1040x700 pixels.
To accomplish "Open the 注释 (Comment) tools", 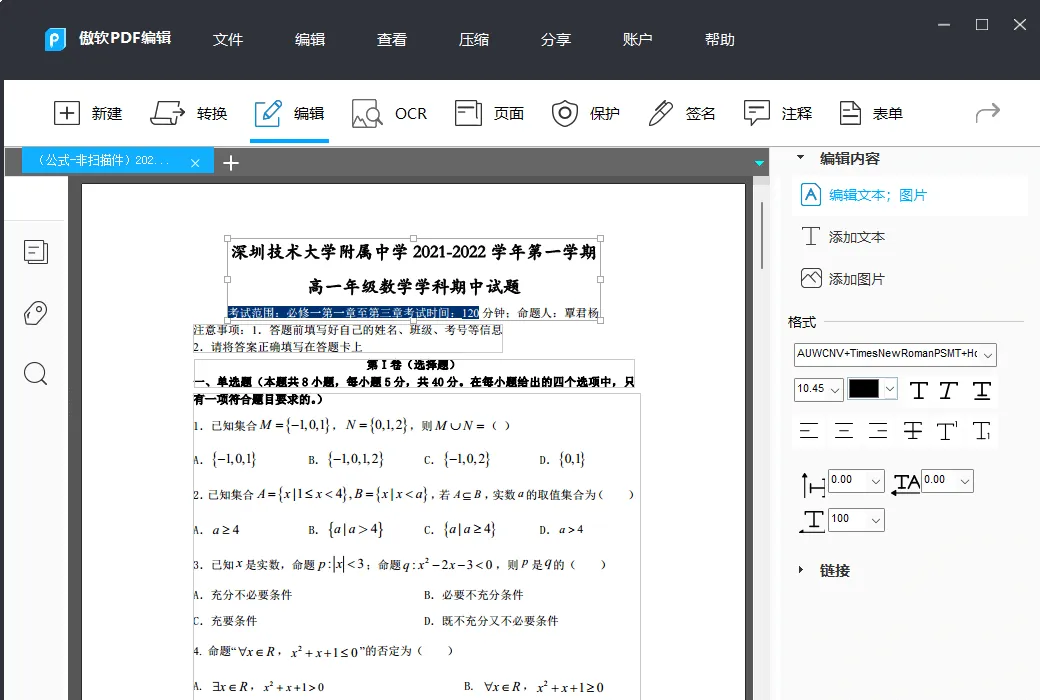I will pyautogui.click(x=778, y=113).
